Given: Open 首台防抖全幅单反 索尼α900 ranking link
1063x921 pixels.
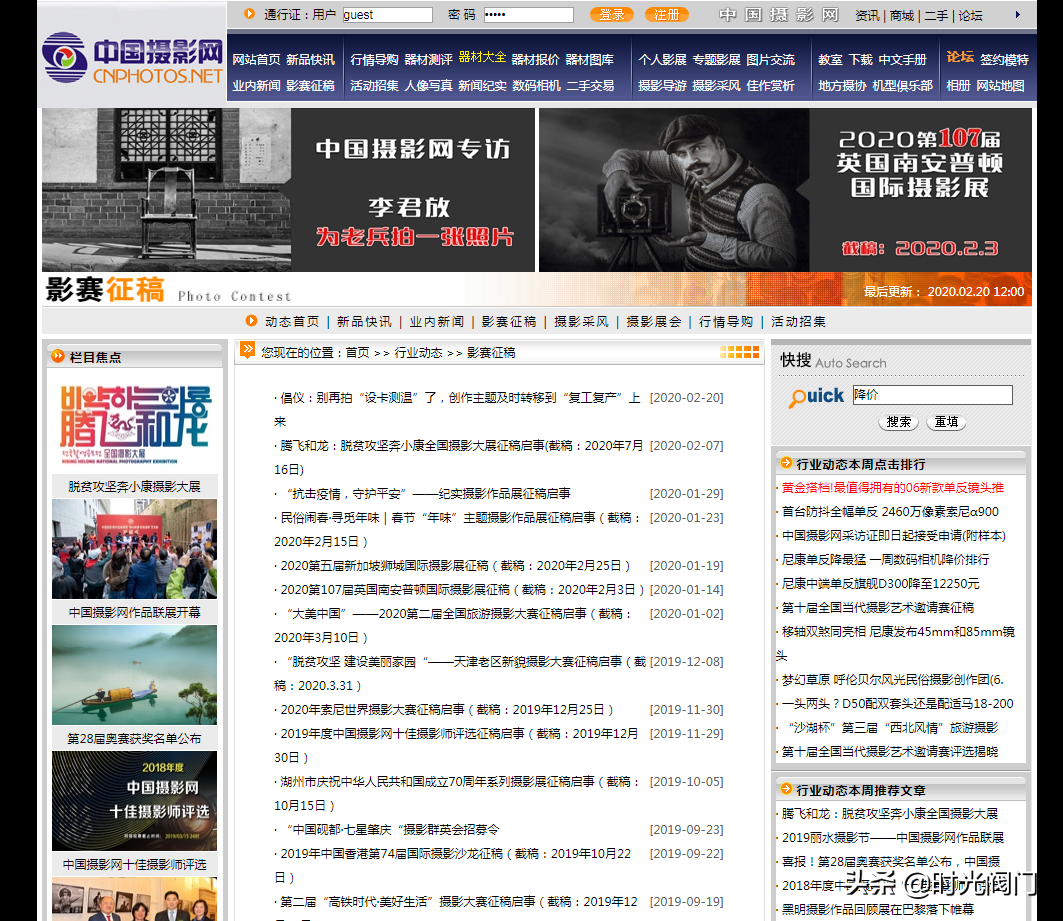Looking at the screenshot, I should (x=890, y=512).
